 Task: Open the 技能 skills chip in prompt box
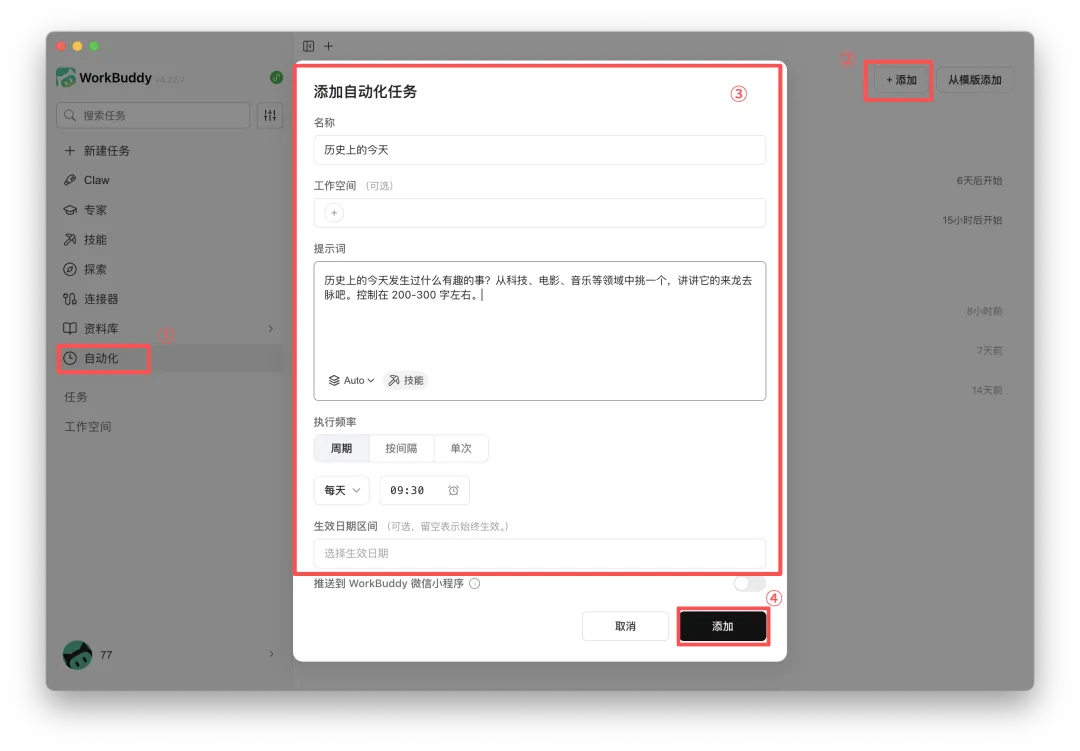click(x=406, y=380)
